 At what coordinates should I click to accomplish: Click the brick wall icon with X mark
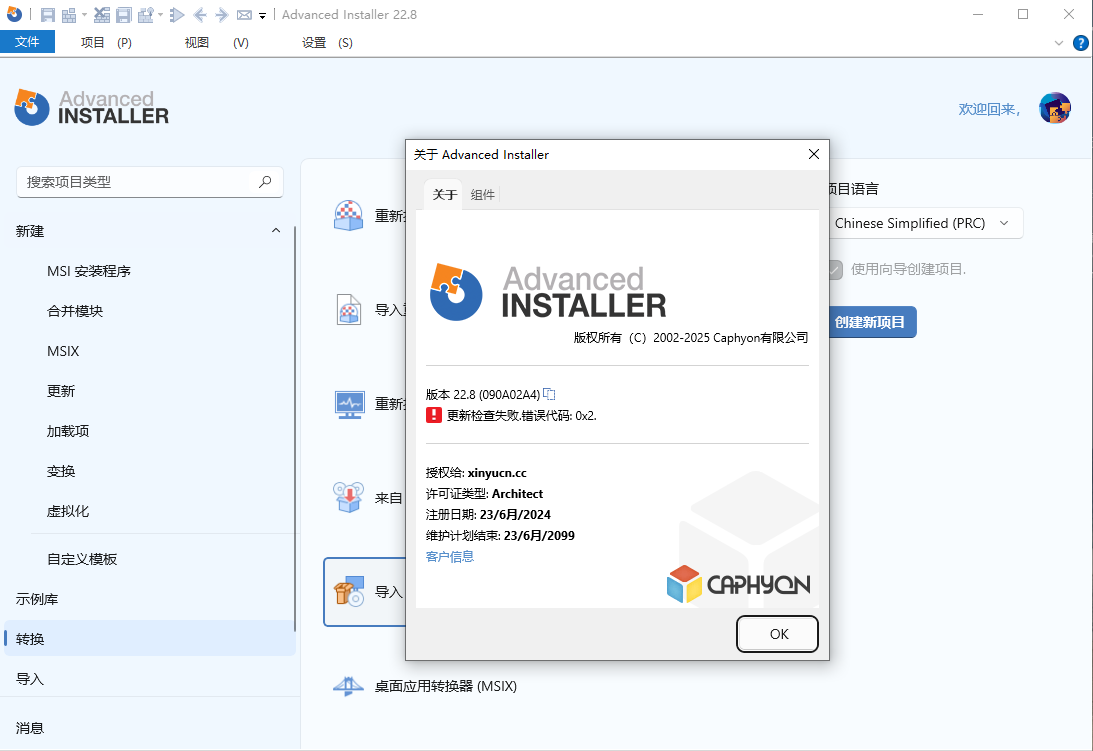tap(102, 15)
